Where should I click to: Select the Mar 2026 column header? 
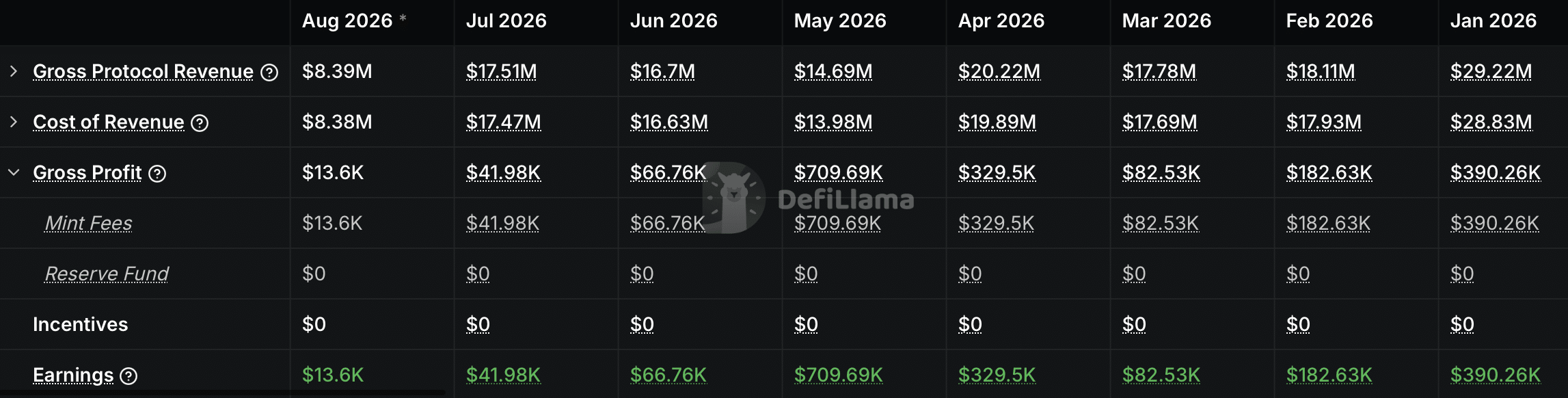point(1166,21)
